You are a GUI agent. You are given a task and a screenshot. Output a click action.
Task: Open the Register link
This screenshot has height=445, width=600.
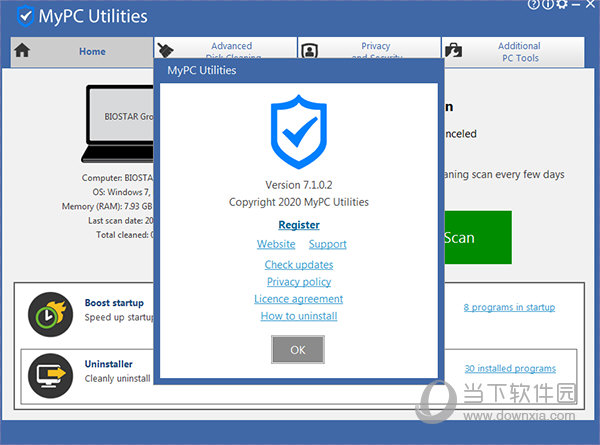pyautogui.click(x=298, y=225)
